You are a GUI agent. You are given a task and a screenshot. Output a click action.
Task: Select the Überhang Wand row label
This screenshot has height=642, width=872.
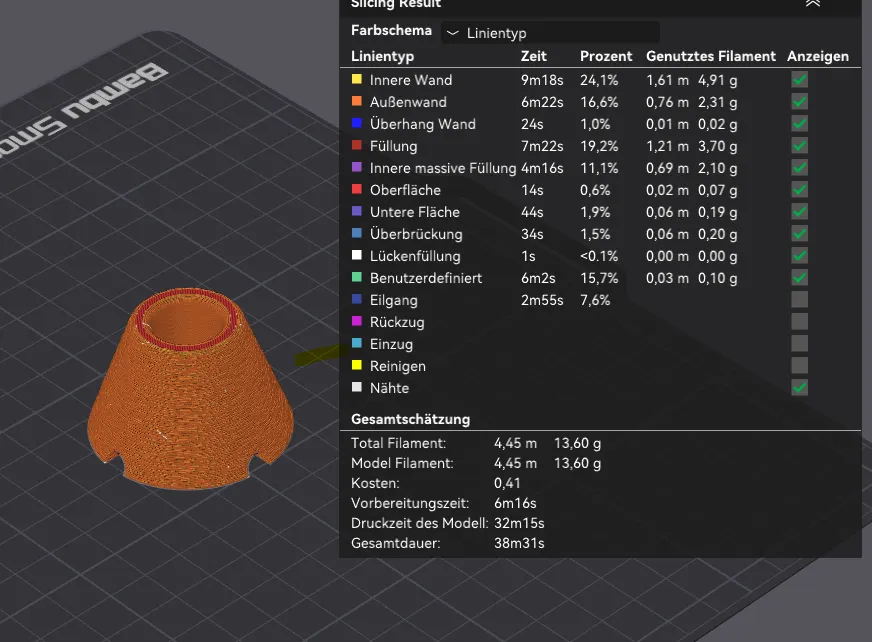[x=423, y=124]
